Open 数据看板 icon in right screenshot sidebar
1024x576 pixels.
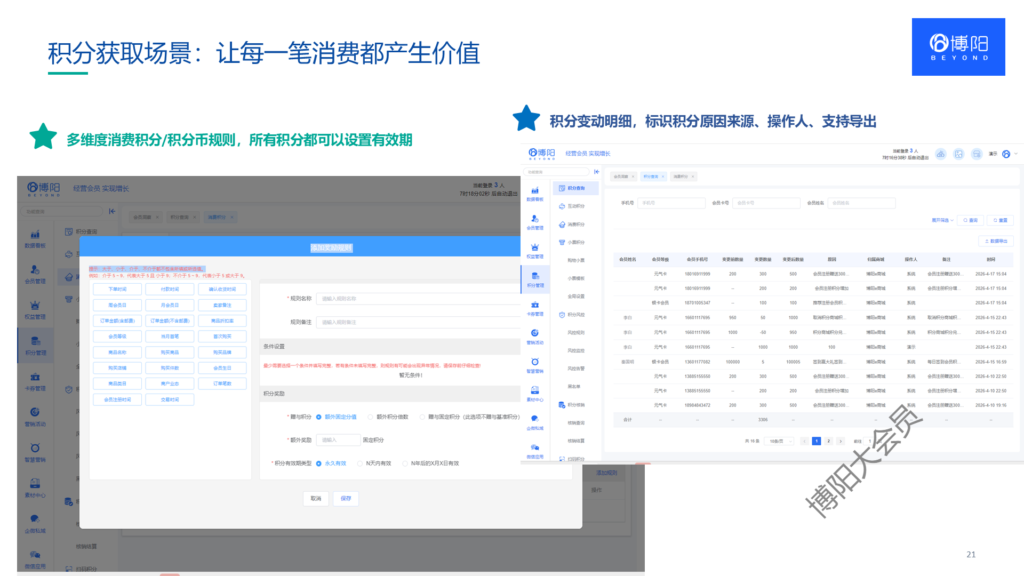coord(535,191)
